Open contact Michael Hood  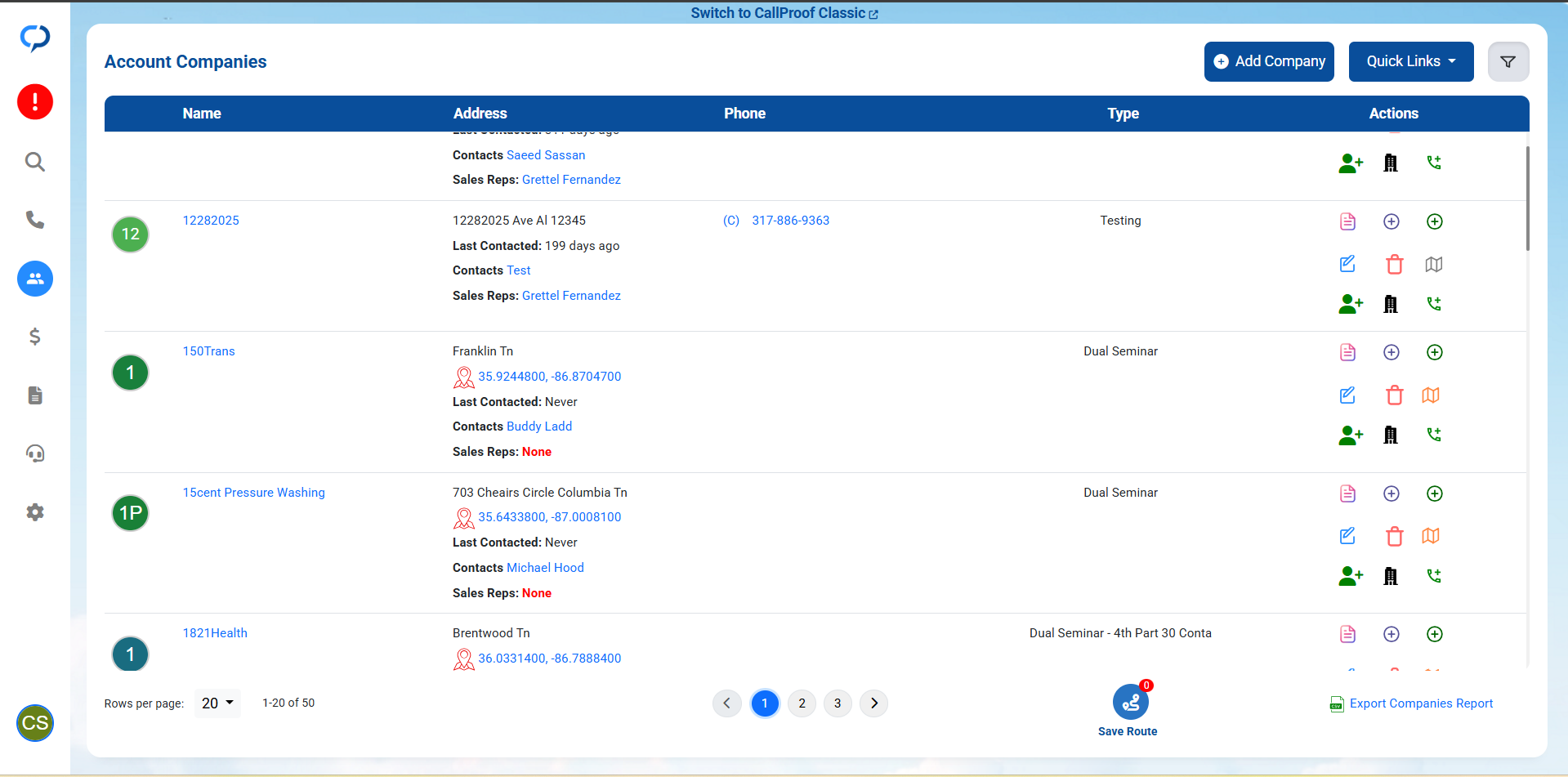pyautogui.click(x=545, y=568)
